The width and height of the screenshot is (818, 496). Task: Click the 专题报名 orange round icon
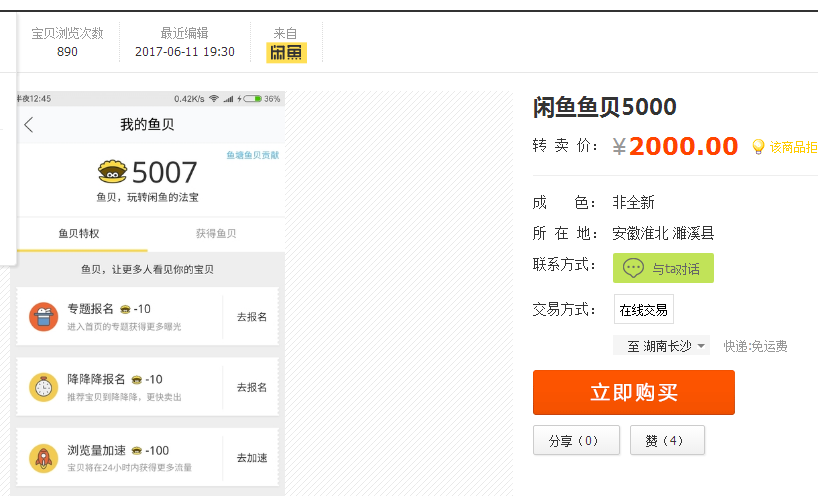tap(43, 316)
